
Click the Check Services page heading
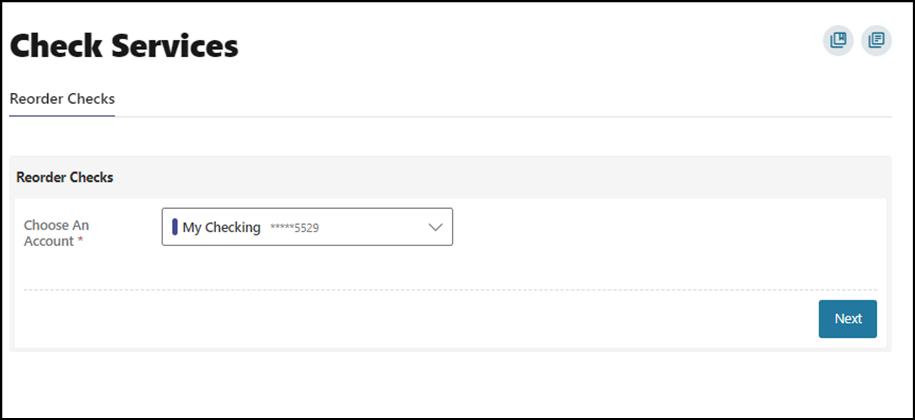[124, 45]
